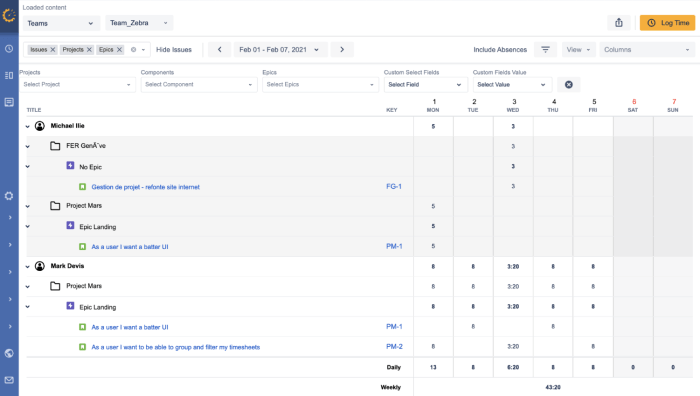Clear filters with the round X button
This screenshot has height=396, width=700.
point(569,84)
